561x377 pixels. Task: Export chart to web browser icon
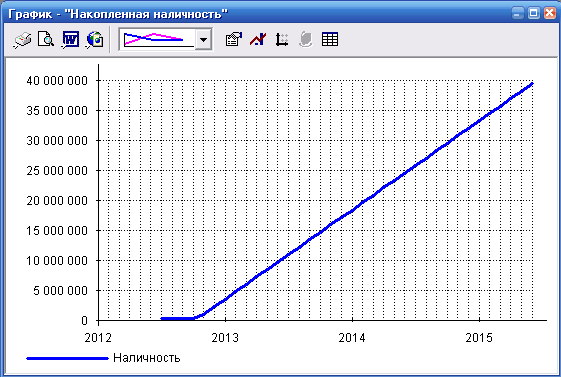click(95, 39)
